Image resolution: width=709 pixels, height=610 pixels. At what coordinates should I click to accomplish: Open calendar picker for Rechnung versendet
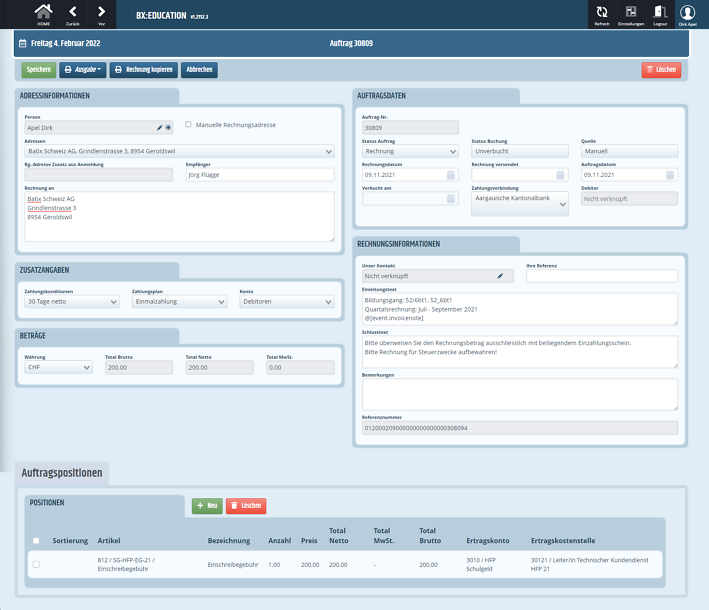560,175
